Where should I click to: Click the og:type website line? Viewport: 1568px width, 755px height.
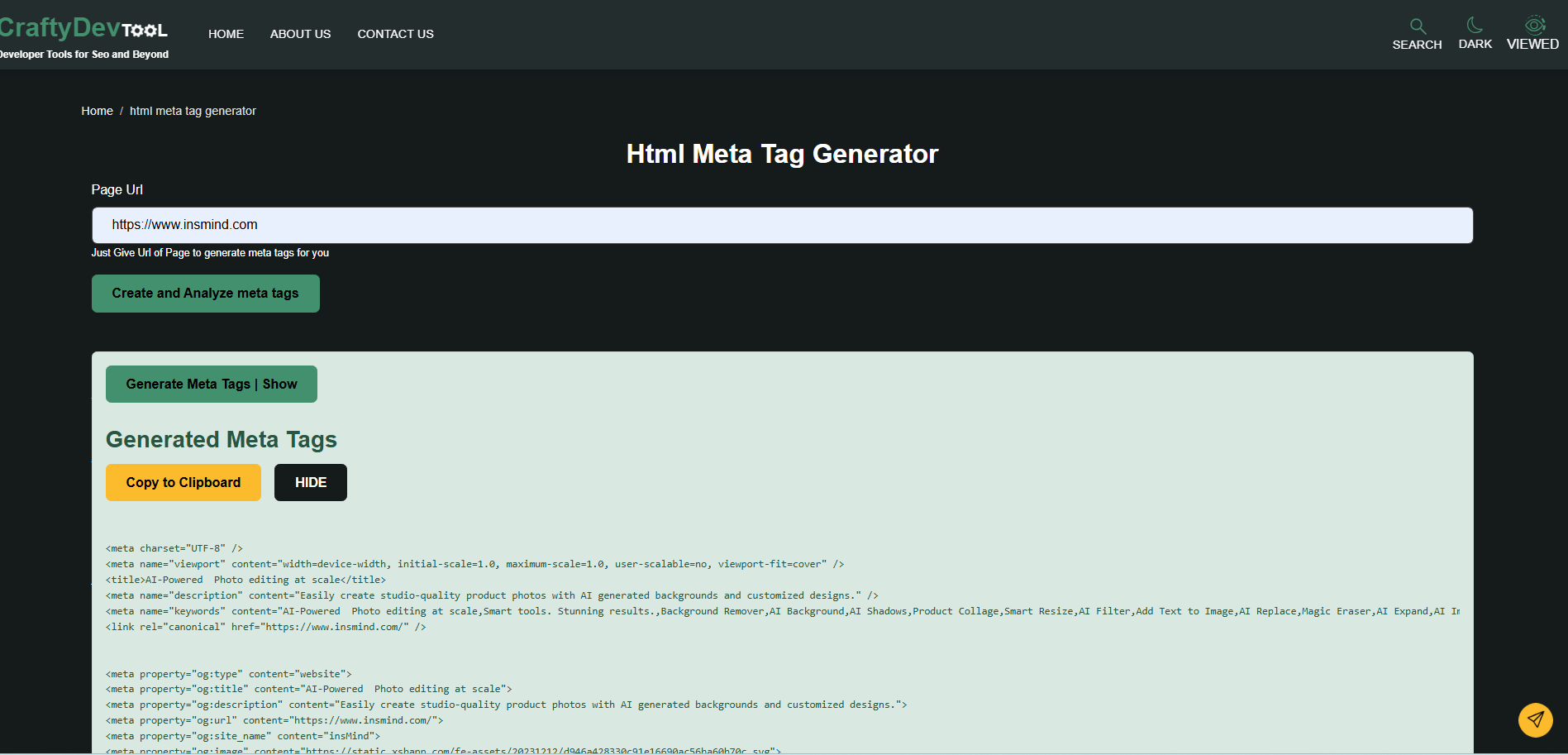pos(229,674)
